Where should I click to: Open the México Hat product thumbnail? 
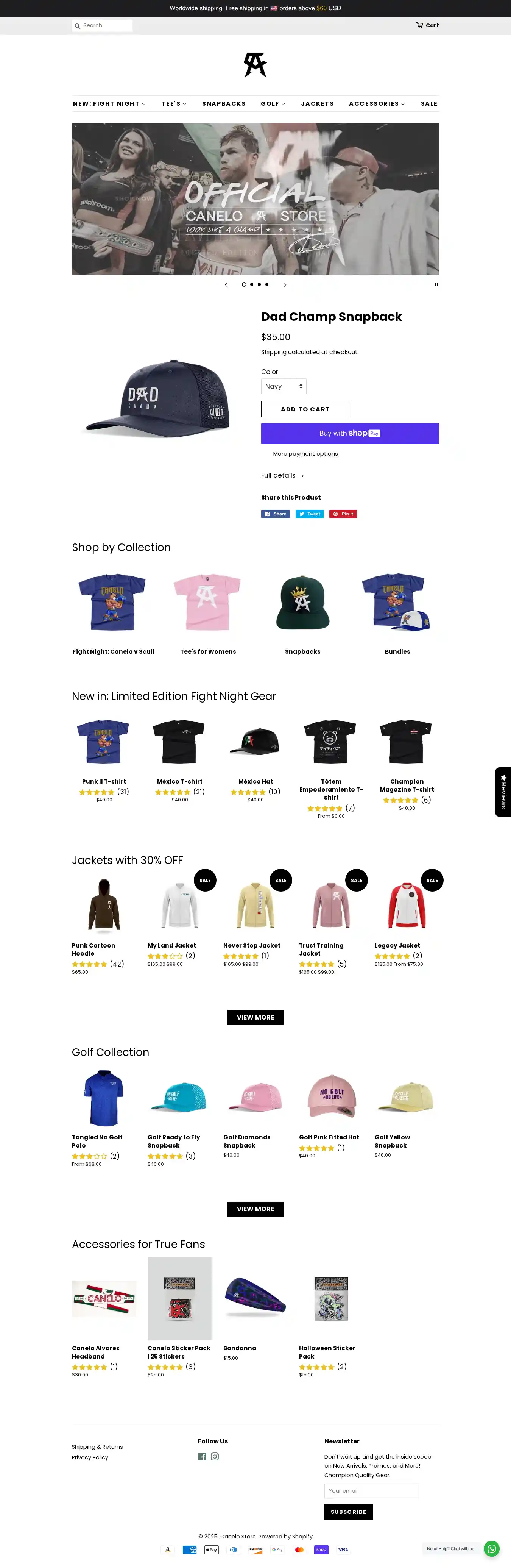click(255, 742)
